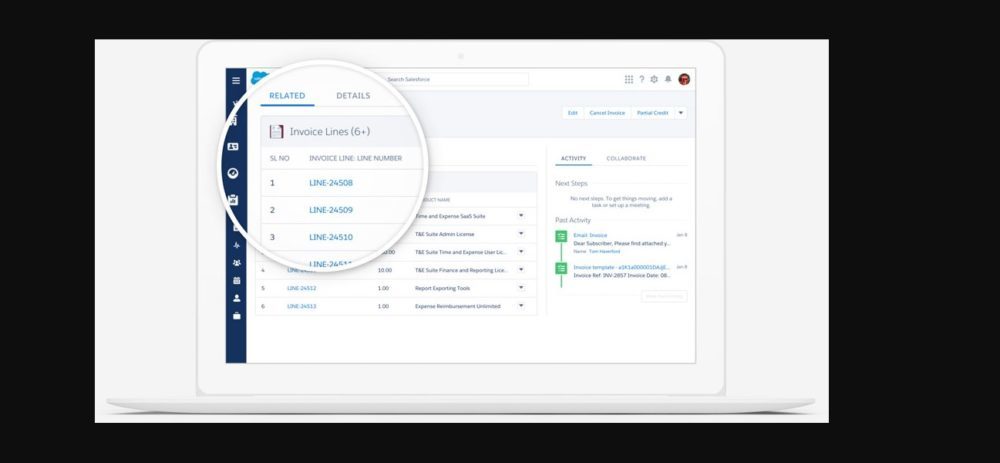Open row menu for Report Exporting Tools
Viewport: 1000px width, 463px height.
pyautogui.click(x=520, y=288)
